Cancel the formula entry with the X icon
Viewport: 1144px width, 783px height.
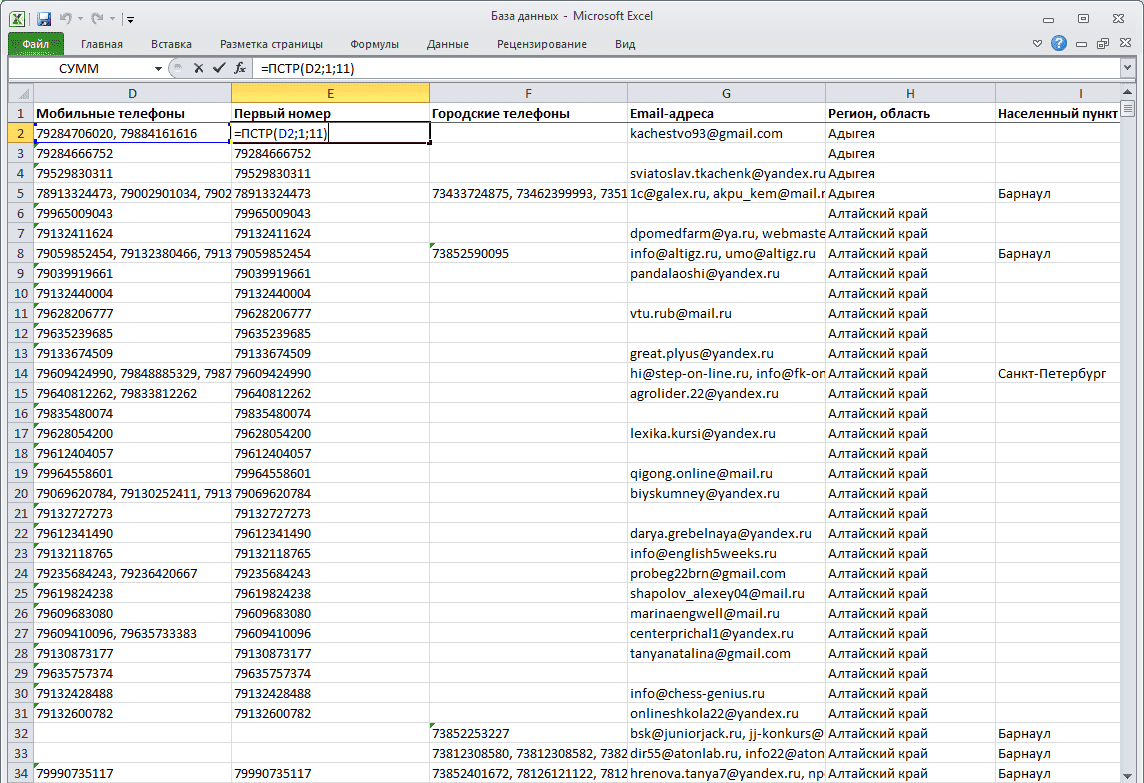[198, 68]
